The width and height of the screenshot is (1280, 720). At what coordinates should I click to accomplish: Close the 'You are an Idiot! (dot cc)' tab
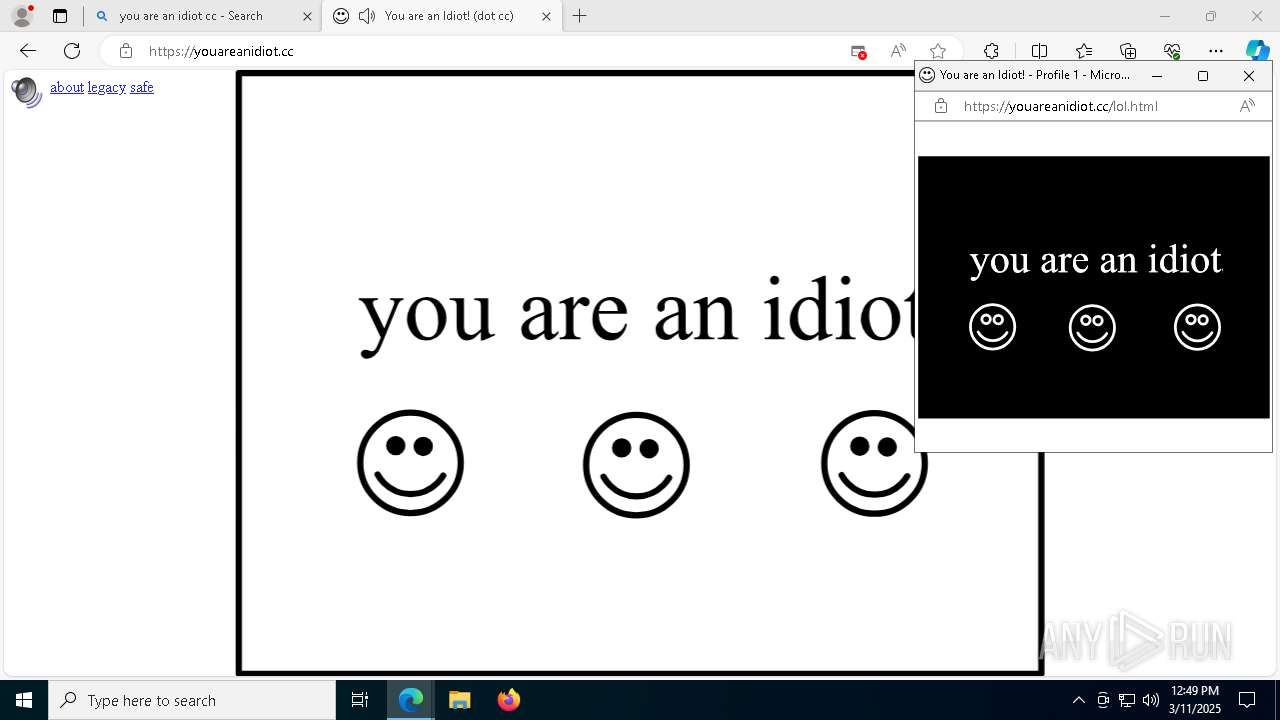tap(546, 16)
